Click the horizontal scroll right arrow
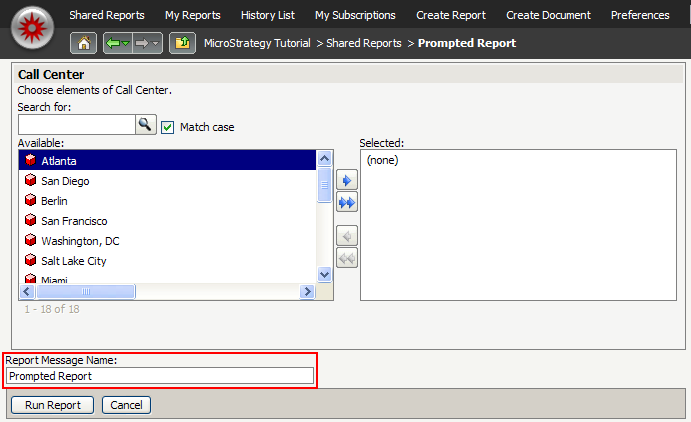 click(x=307, y=291)
